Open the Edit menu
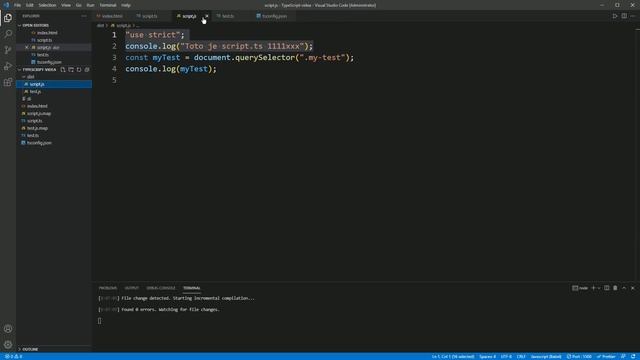640x360 pixels. [x=30, y=5]
